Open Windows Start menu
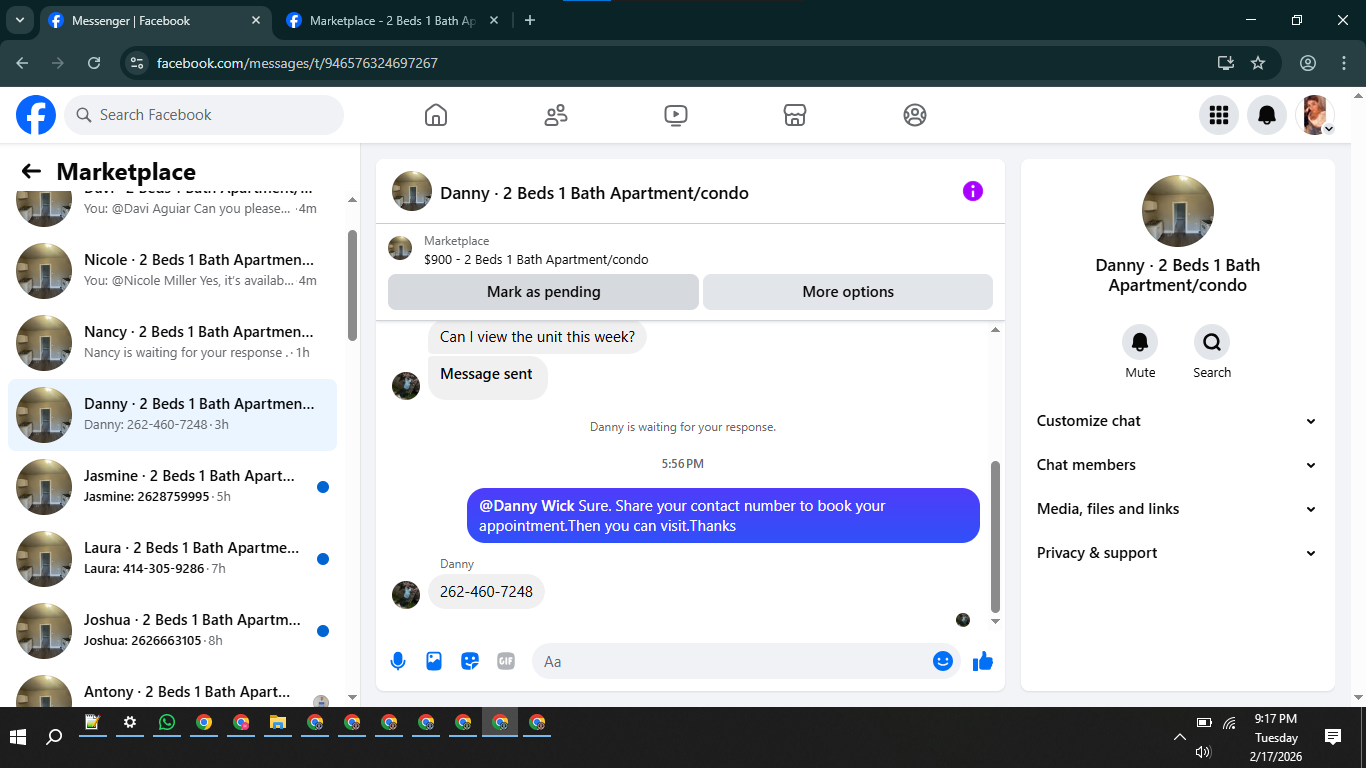Screen dimensions: 1366x768 (x=18, y=737)
